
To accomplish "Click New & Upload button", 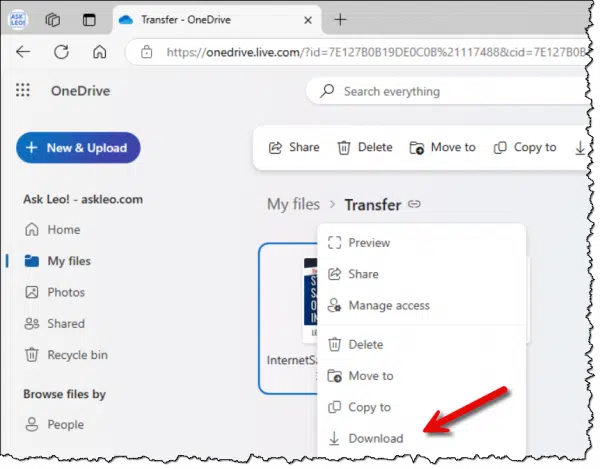I will tap(78, 148).
